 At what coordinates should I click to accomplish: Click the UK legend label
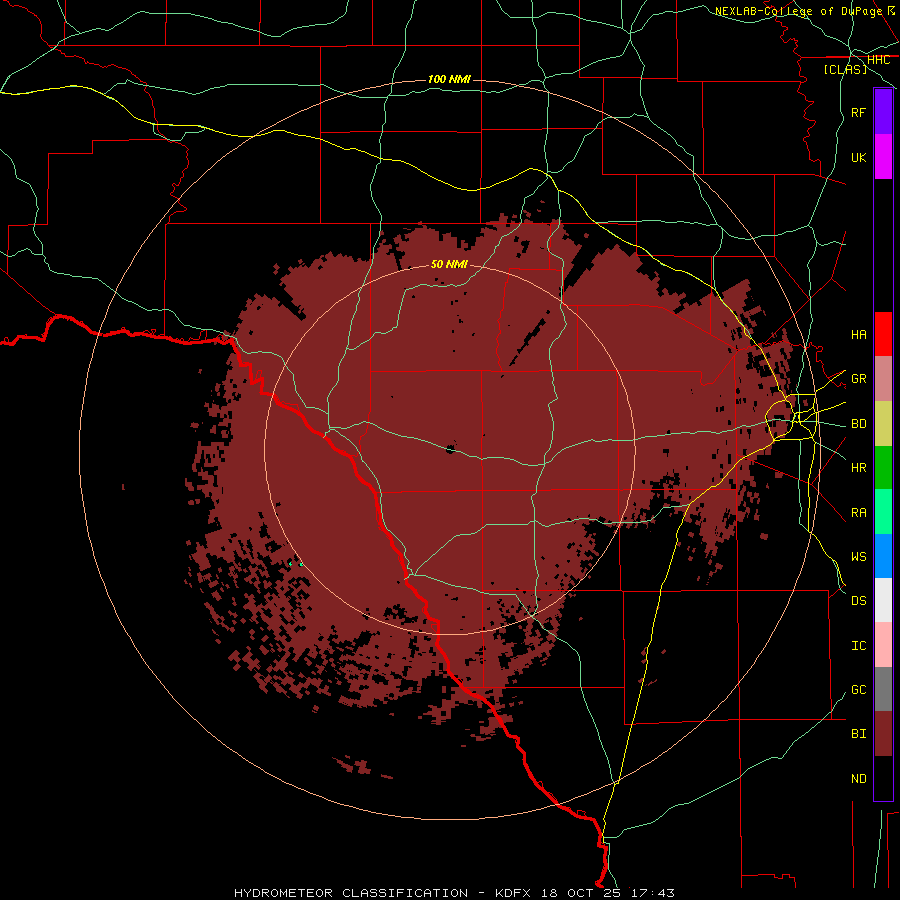858,157
